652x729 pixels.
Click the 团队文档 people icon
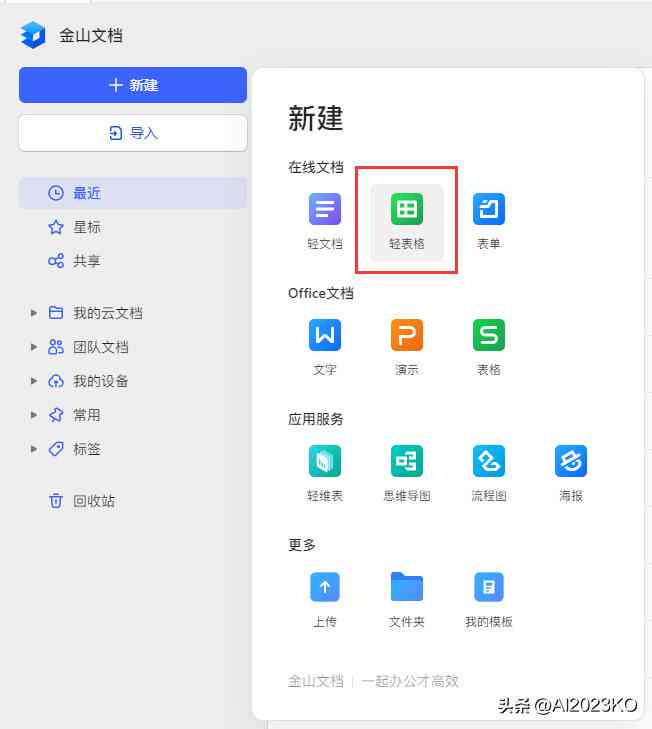pyautogui.click(x=56, y=347)
